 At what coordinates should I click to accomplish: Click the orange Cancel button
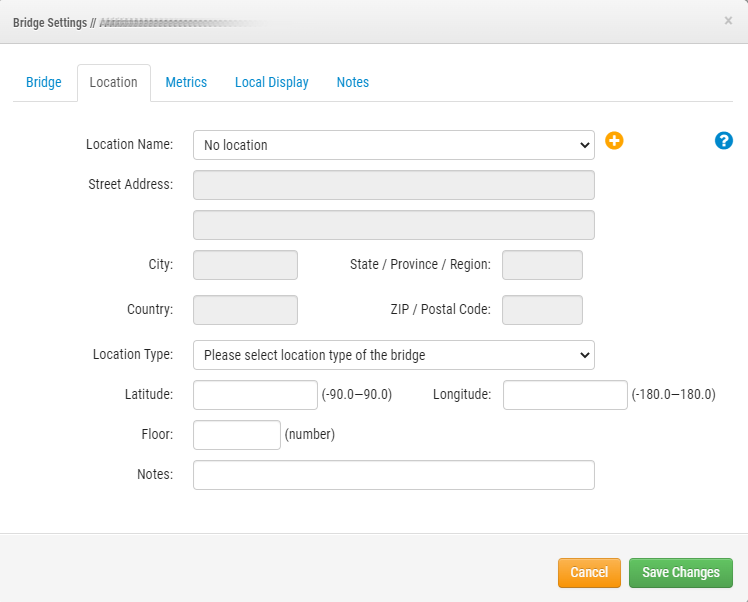[589, 572]
